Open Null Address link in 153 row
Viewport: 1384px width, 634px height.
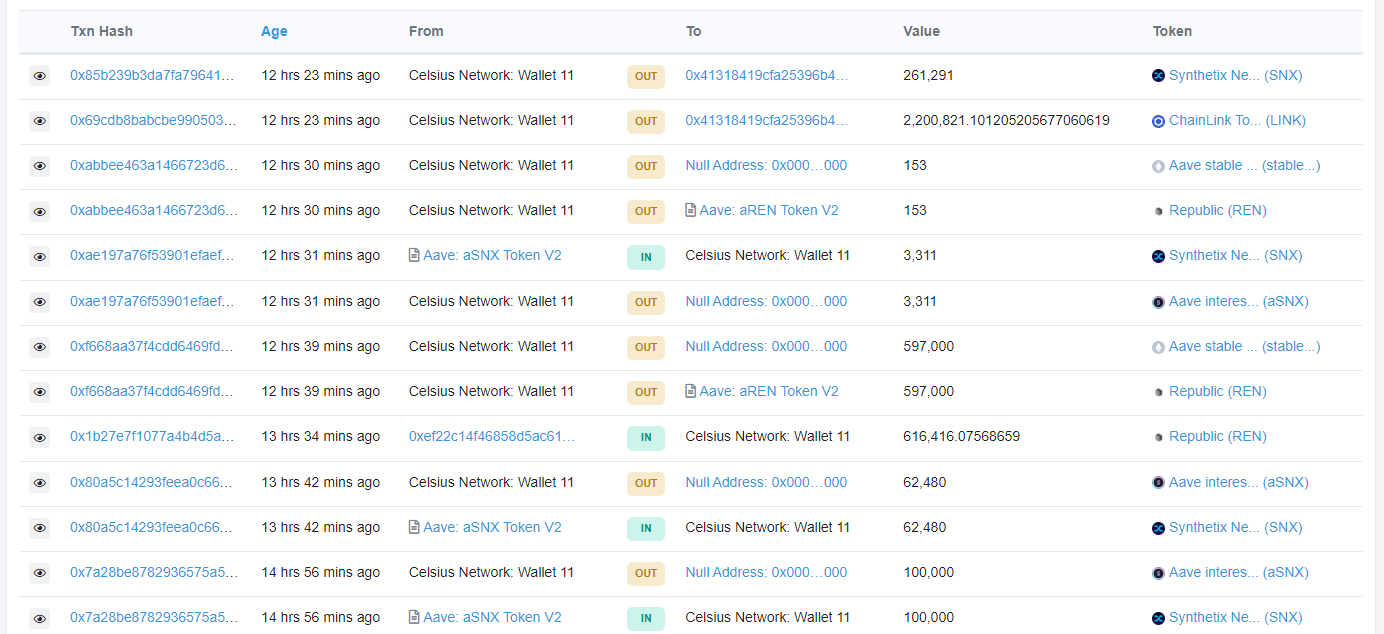766,165
